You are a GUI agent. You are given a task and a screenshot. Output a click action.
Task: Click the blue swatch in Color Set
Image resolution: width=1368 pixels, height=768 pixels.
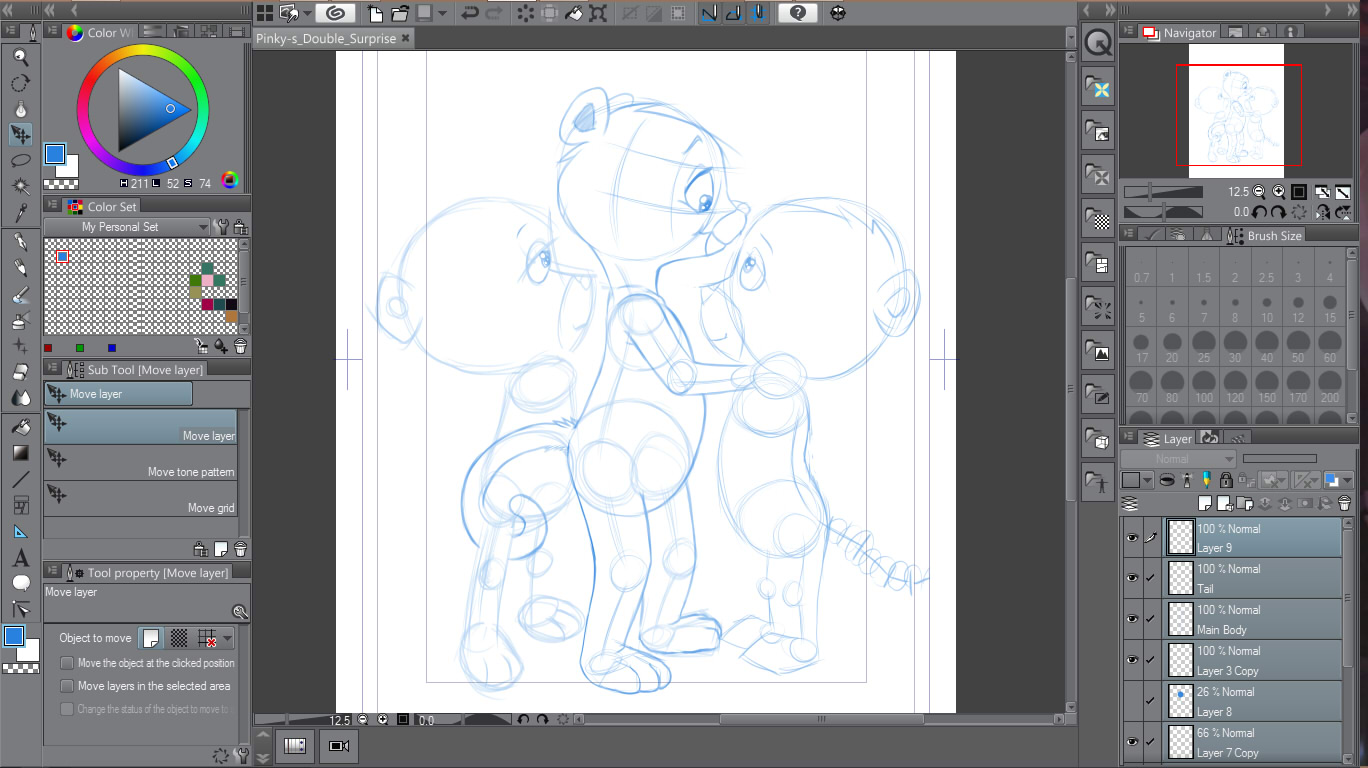[x=62, y=257]
